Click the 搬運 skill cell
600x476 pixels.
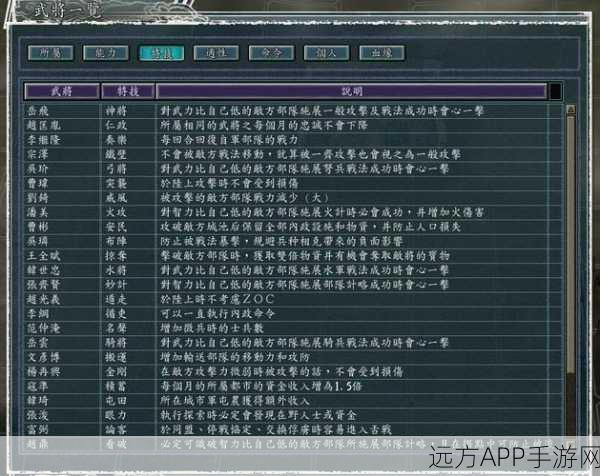coord(116,357)
